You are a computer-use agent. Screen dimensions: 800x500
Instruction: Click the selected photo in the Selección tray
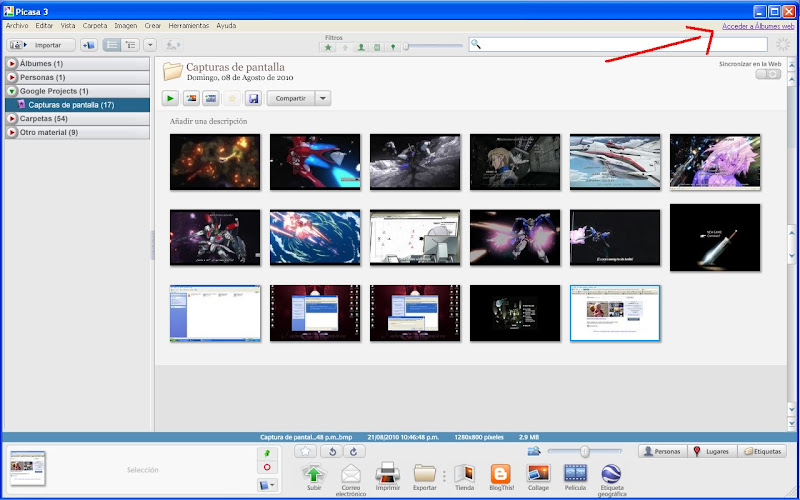(28, 468)
